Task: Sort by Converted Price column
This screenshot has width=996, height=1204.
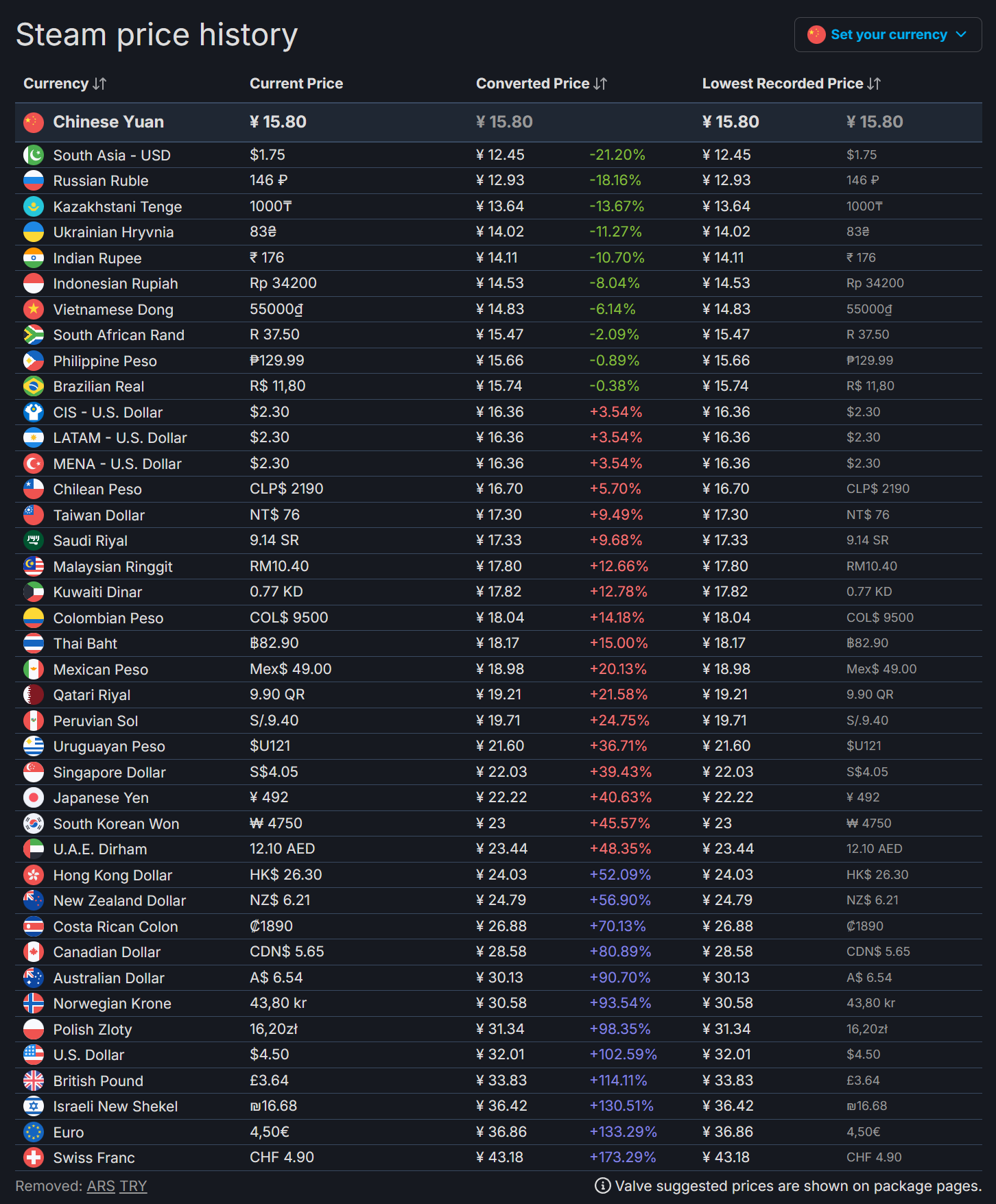Action: (x=541, y=84)
